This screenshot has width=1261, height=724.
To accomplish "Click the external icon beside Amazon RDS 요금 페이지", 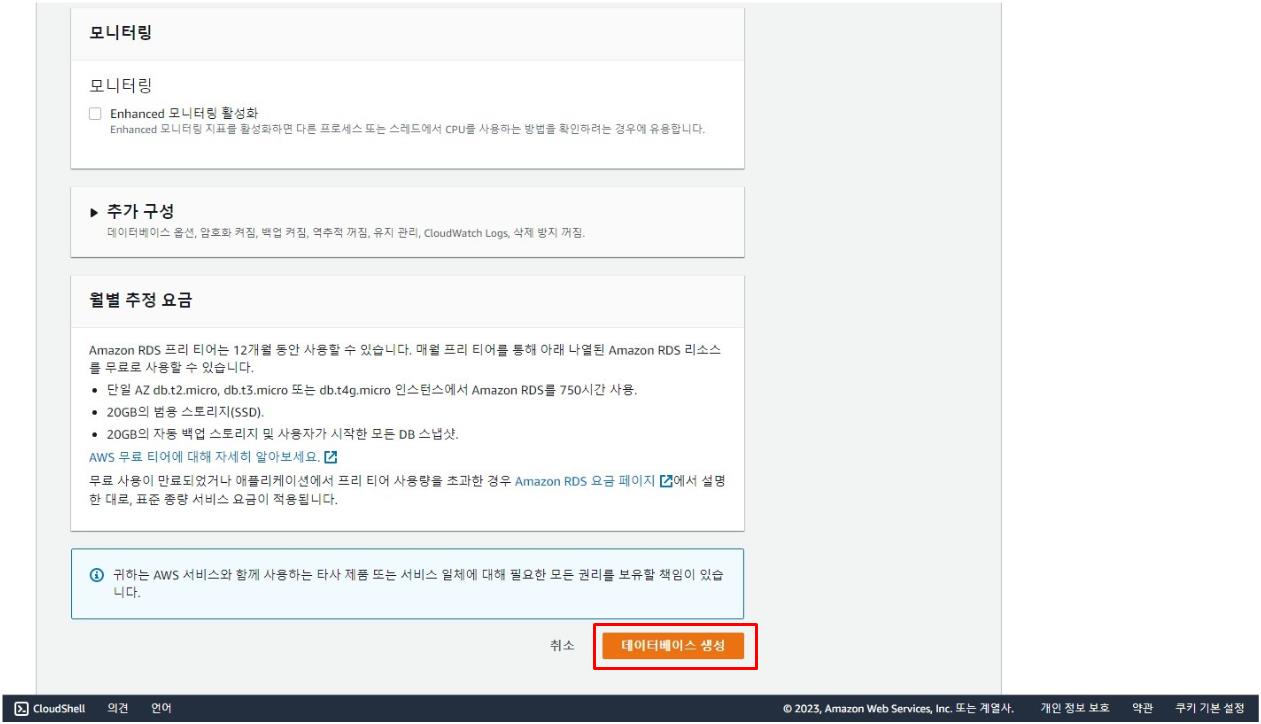I will pos(665,481).
